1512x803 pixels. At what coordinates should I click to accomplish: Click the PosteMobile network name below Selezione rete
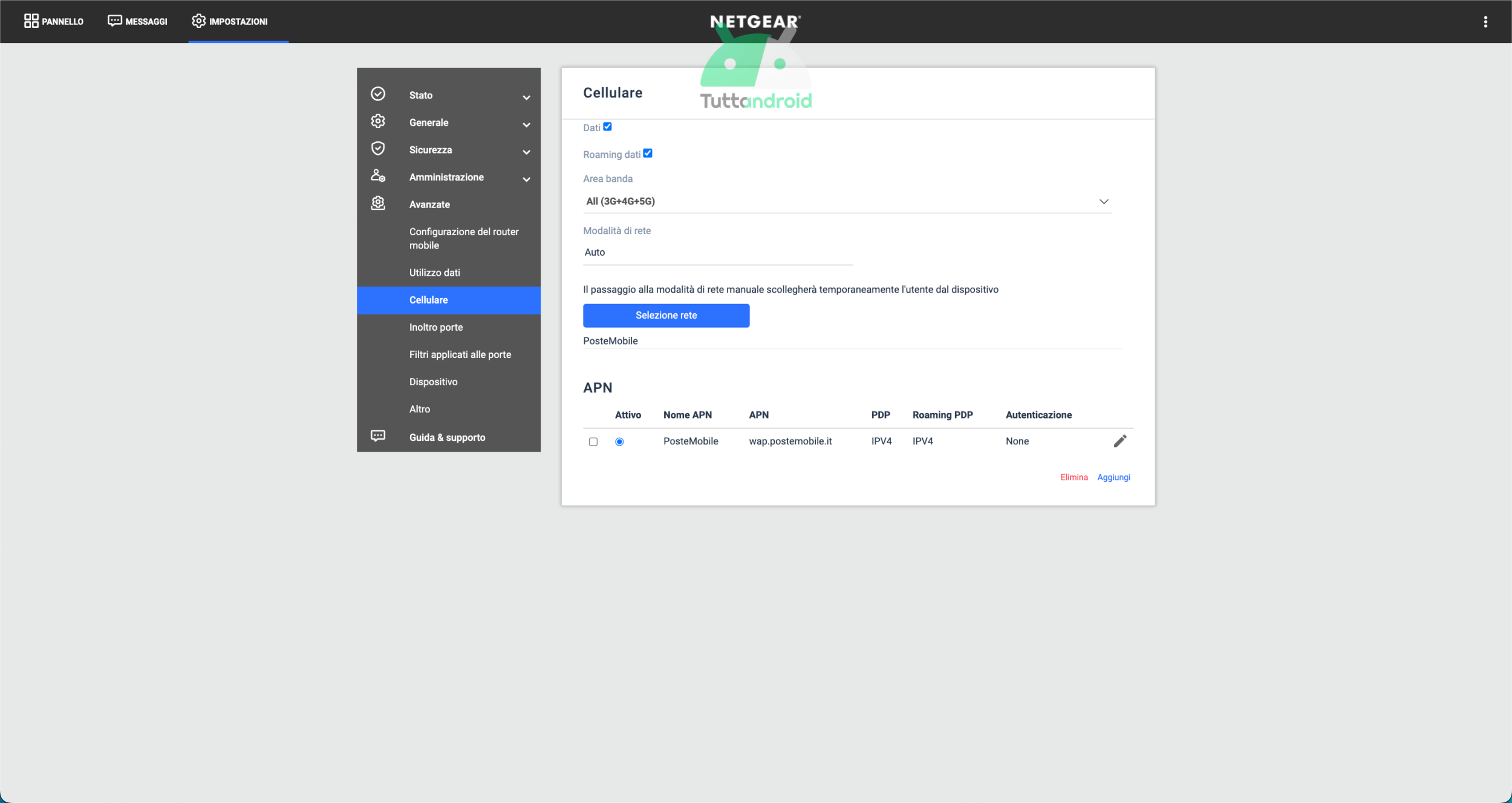pos(610,341)
